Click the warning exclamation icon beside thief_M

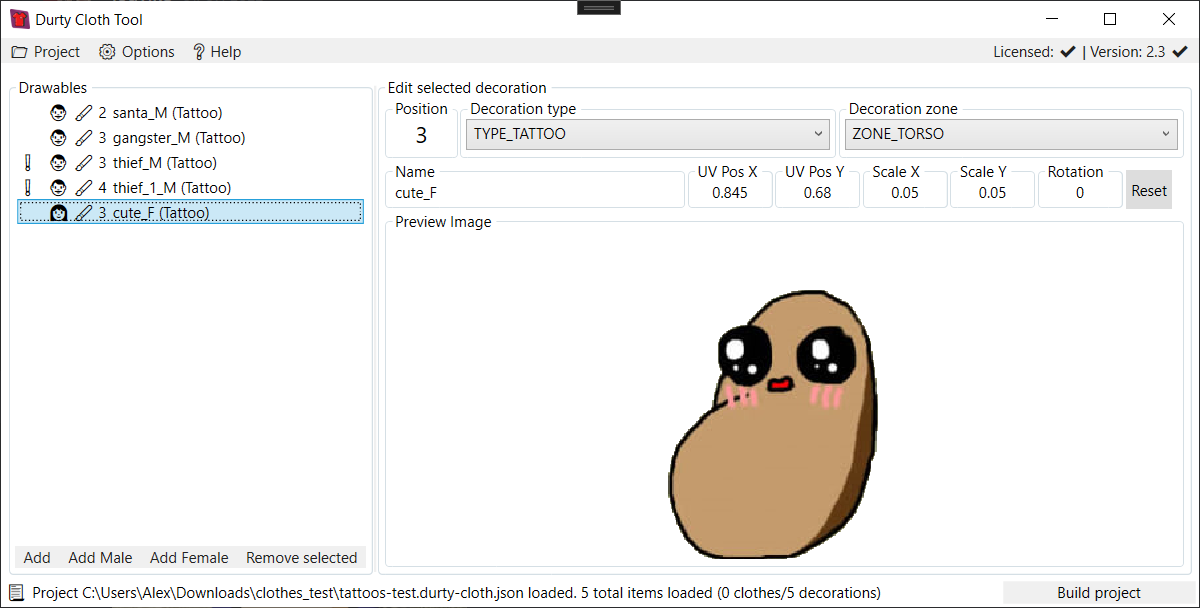tap(28, 163)
